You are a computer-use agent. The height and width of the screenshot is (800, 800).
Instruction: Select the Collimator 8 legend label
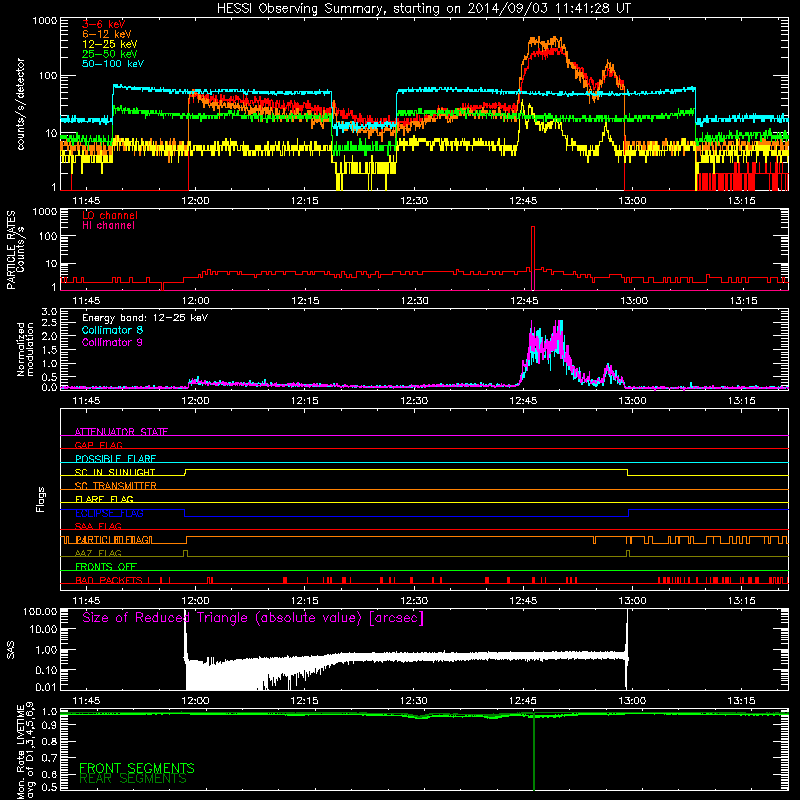pos(112,330)
